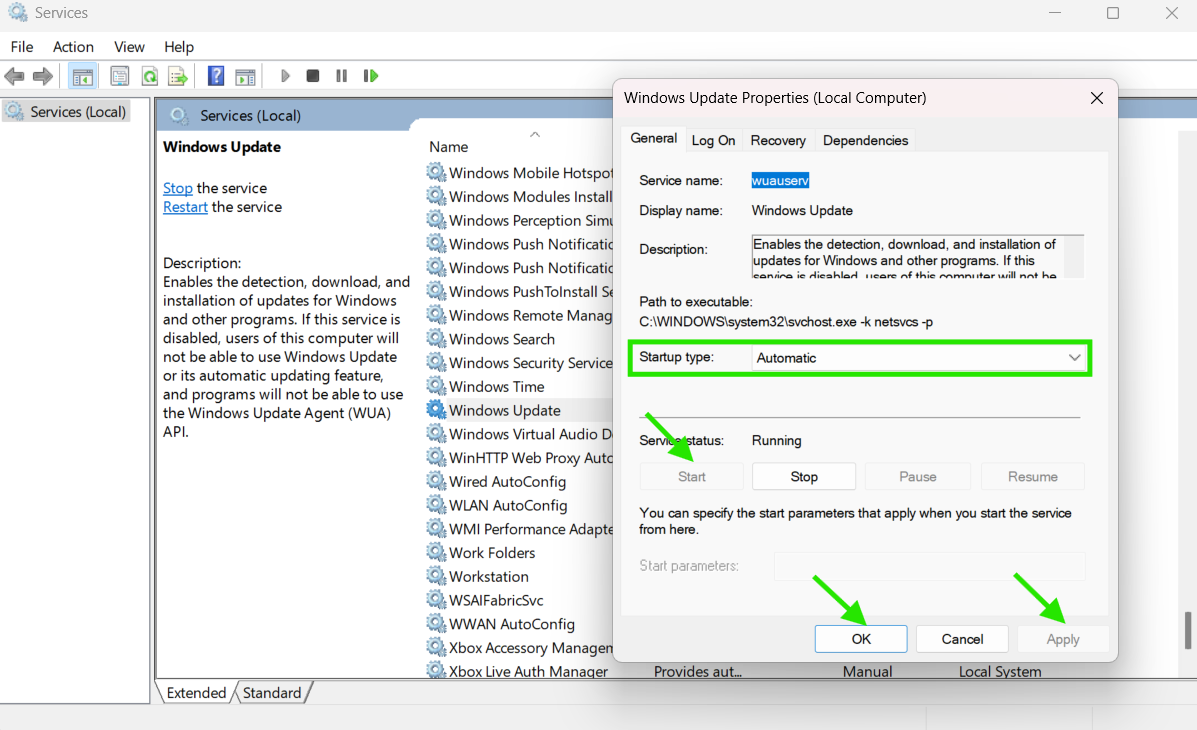Open the View menu
This screenshot has width=1197, height=730.
(129, 47)
